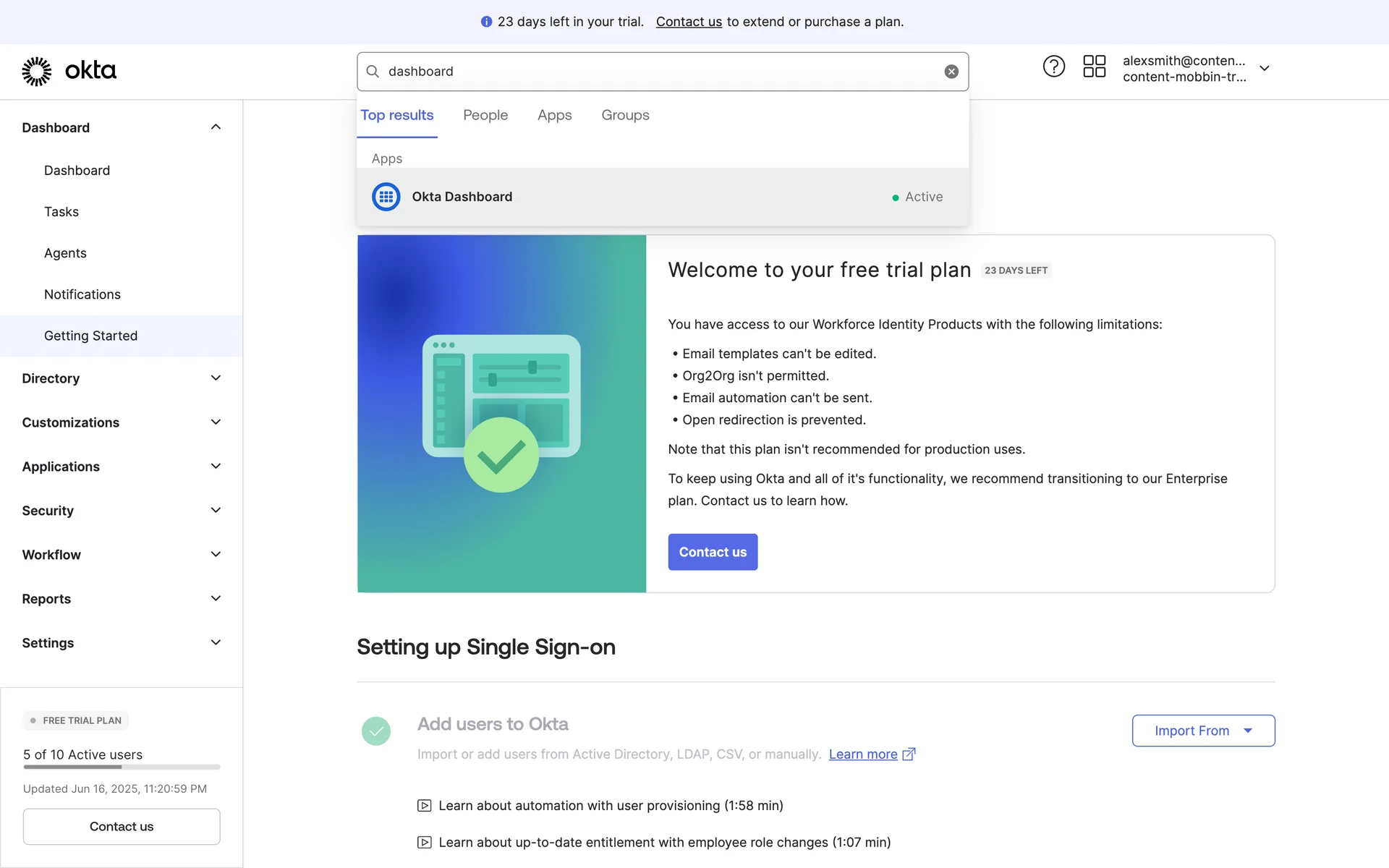
Task: Expand the Security sidebar section
Action: click(x=216, y=511)
